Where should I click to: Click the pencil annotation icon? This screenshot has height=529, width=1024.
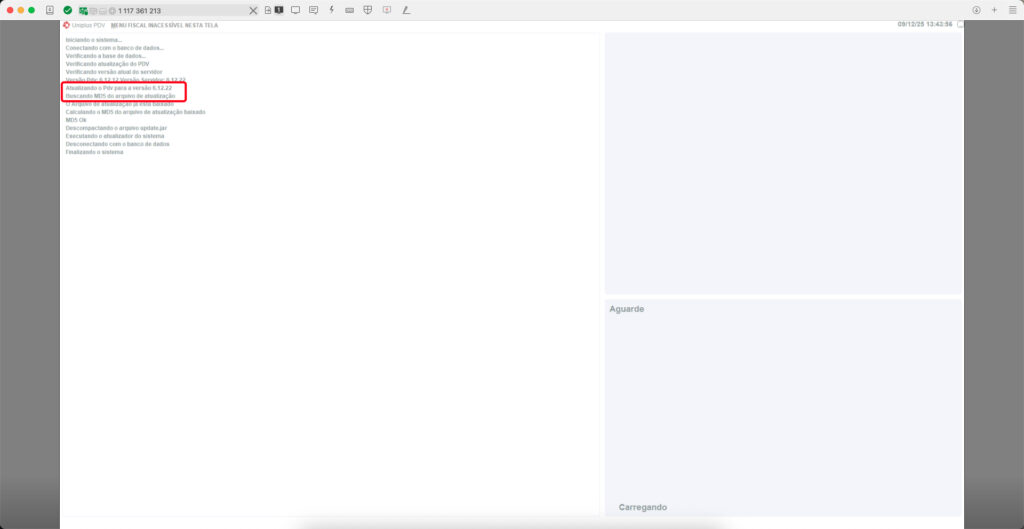[x=405, y=10]
